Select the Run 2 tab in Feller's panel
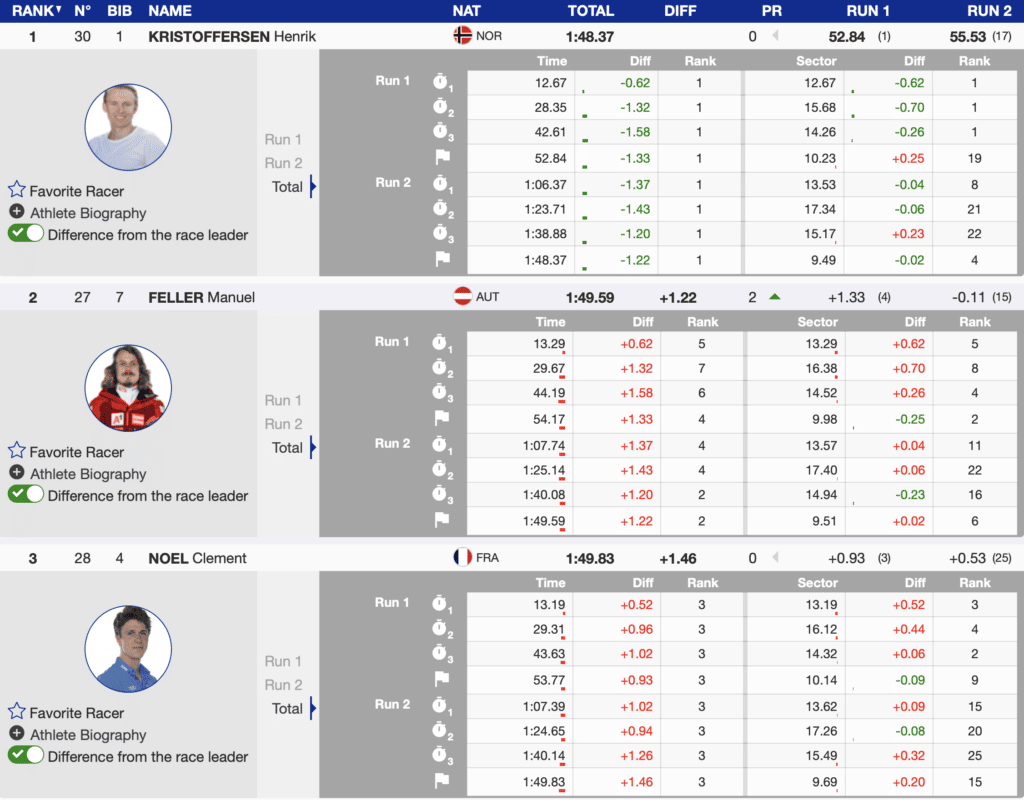 point(283,424)
